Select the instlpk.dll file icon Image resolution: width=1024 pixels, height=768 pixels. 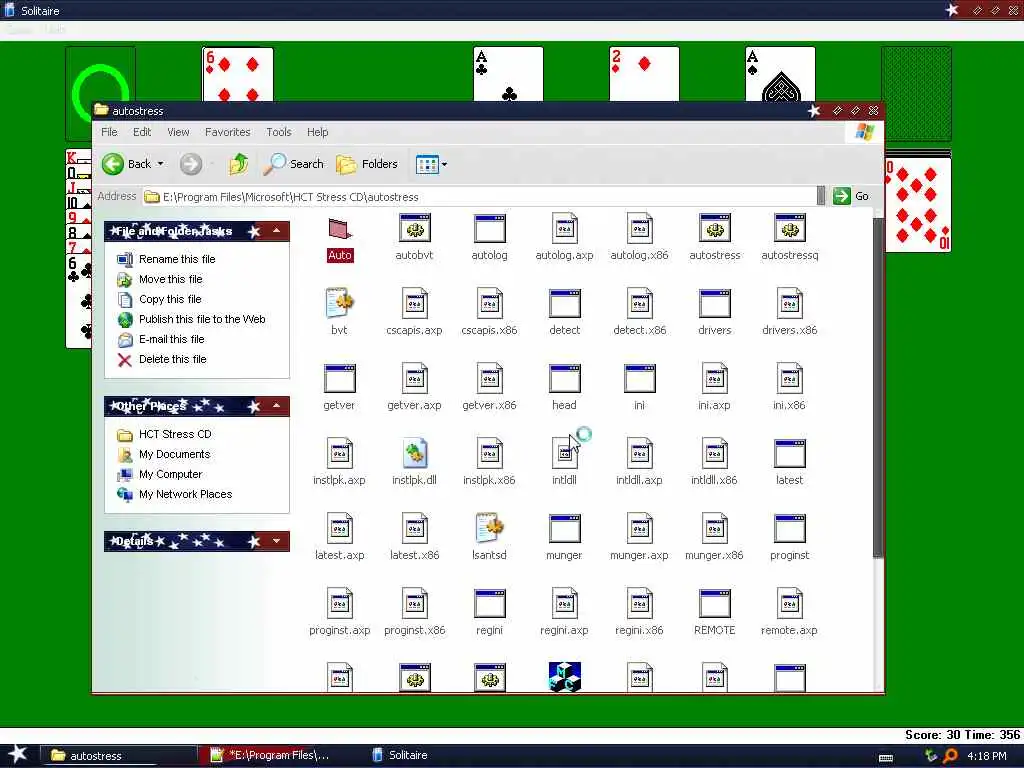pyautogui.click(x=415, y=453)
